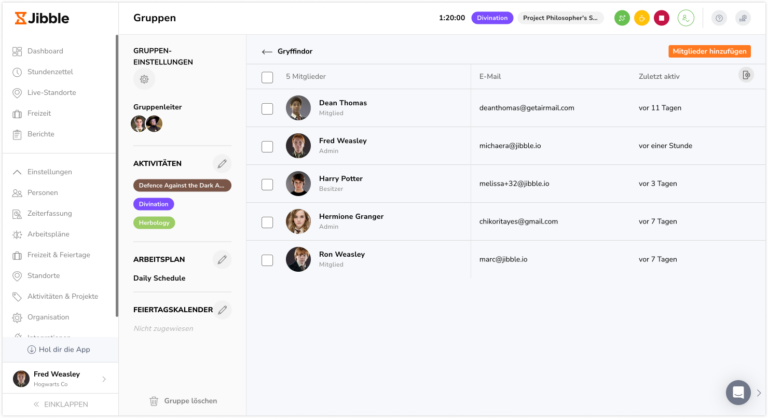Image resolution: width=768 pixels, height=418 pixels.
Task: Click email michaera@jibble.io
Action: point(510,146)
